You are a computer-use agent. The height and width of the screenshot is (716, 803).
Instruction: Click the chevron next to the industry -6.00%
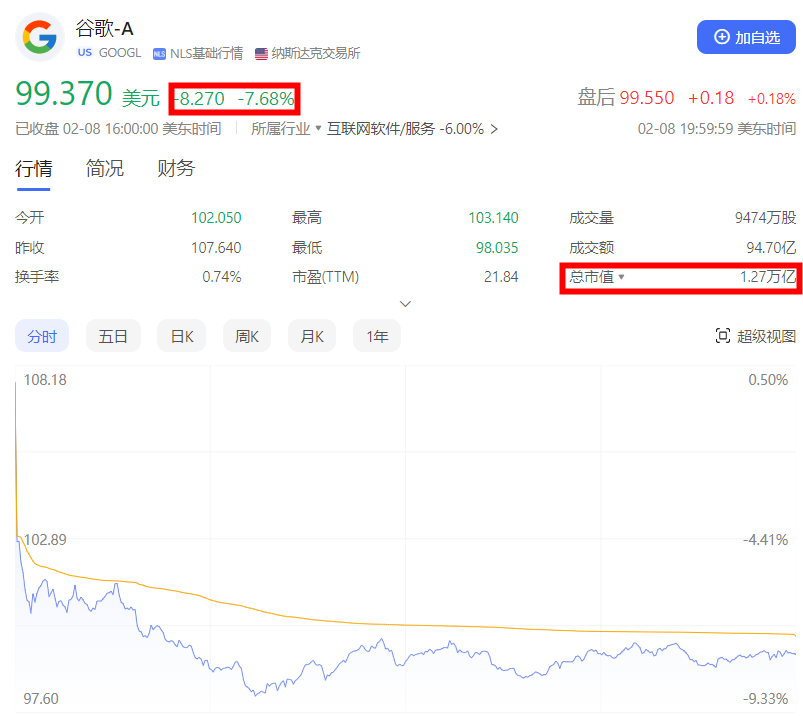point(494,129)
